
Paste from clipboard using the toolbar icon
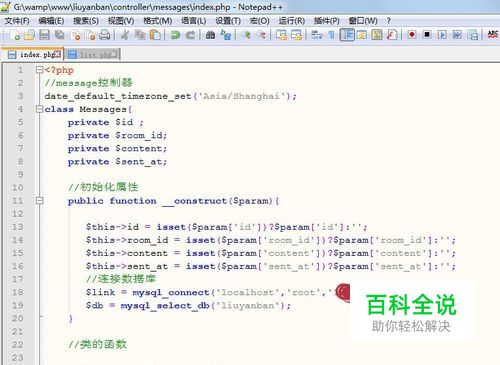tap(155, 35)
